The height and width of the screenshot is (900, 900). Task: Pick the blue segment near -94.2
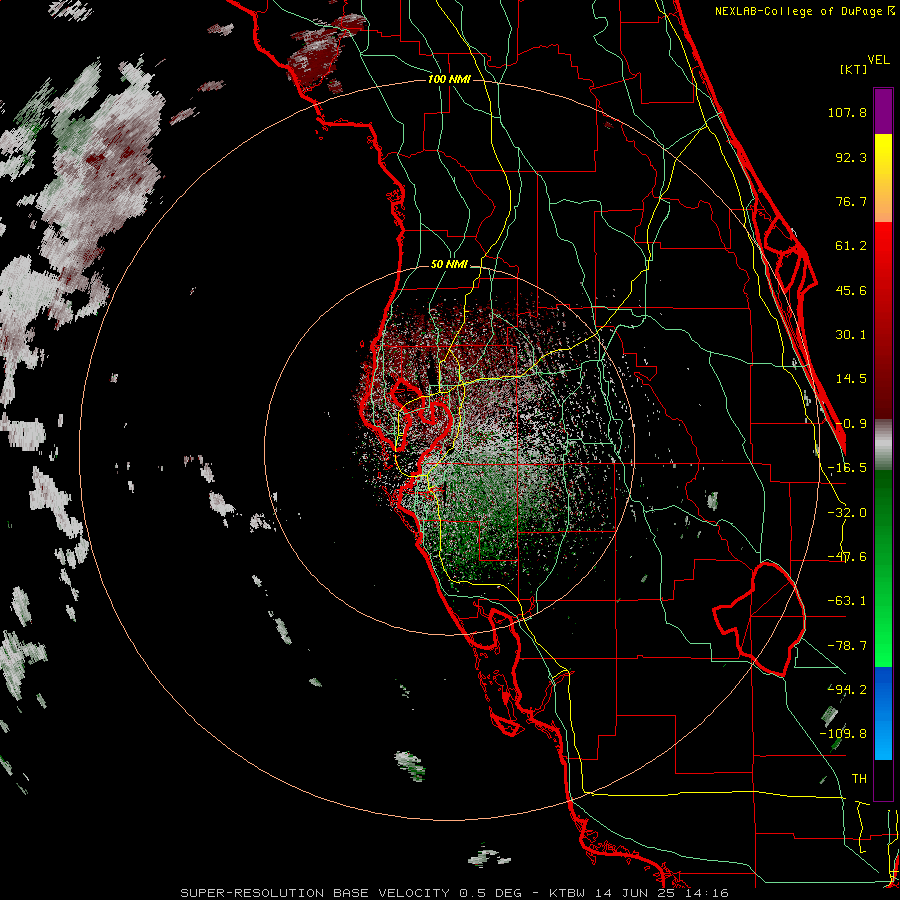[x=883, y=689]
